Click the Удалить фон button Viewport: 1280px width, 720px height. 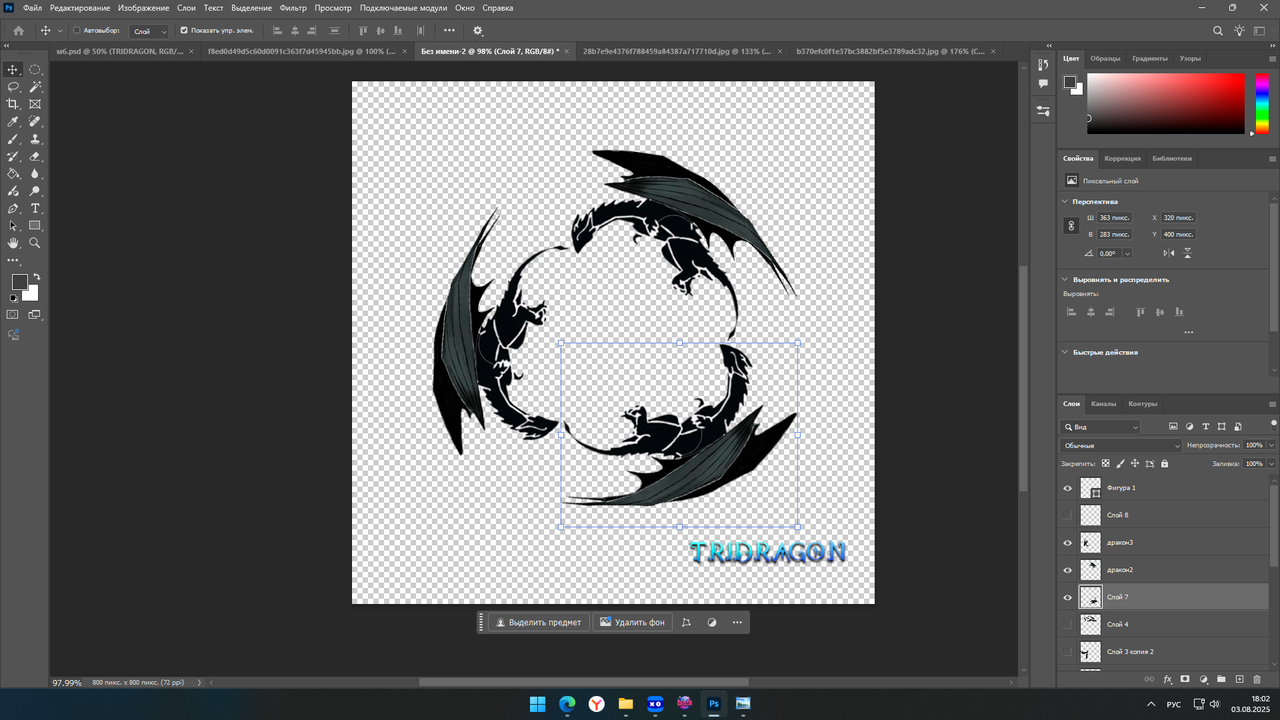[x=632, y=622]
